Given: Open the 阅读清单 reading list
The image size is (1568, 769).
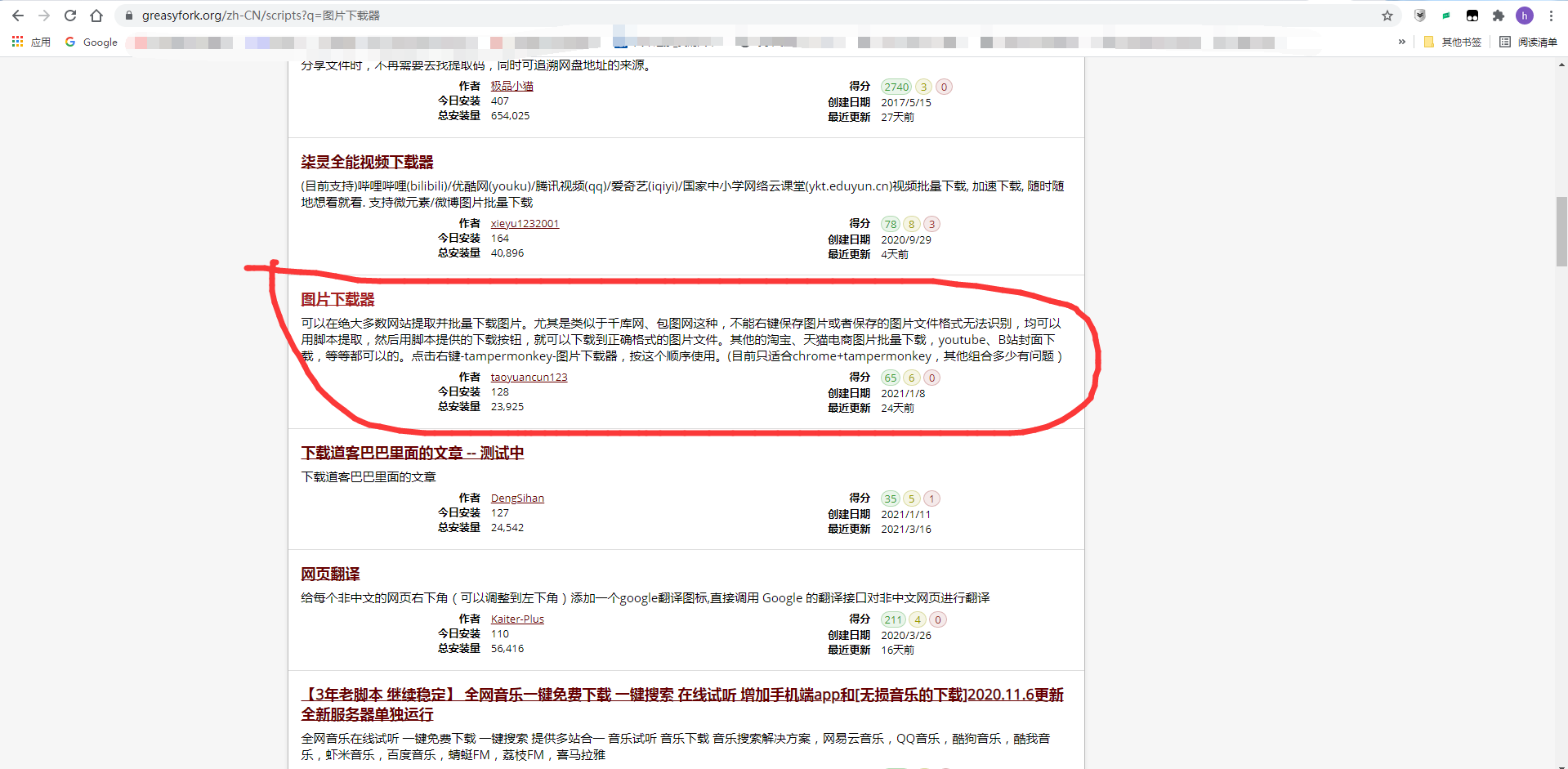Looking at the screenshot, I should coord(1528,42).
